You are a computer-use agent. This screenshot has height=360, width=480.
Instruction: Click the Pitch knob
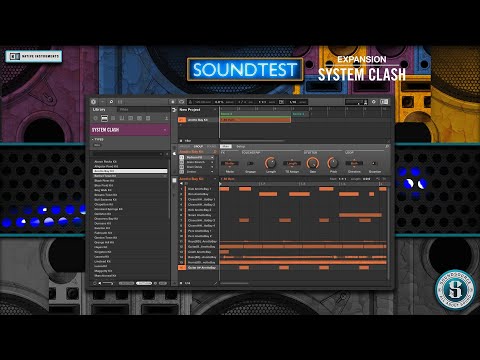[x=333, y=163]
